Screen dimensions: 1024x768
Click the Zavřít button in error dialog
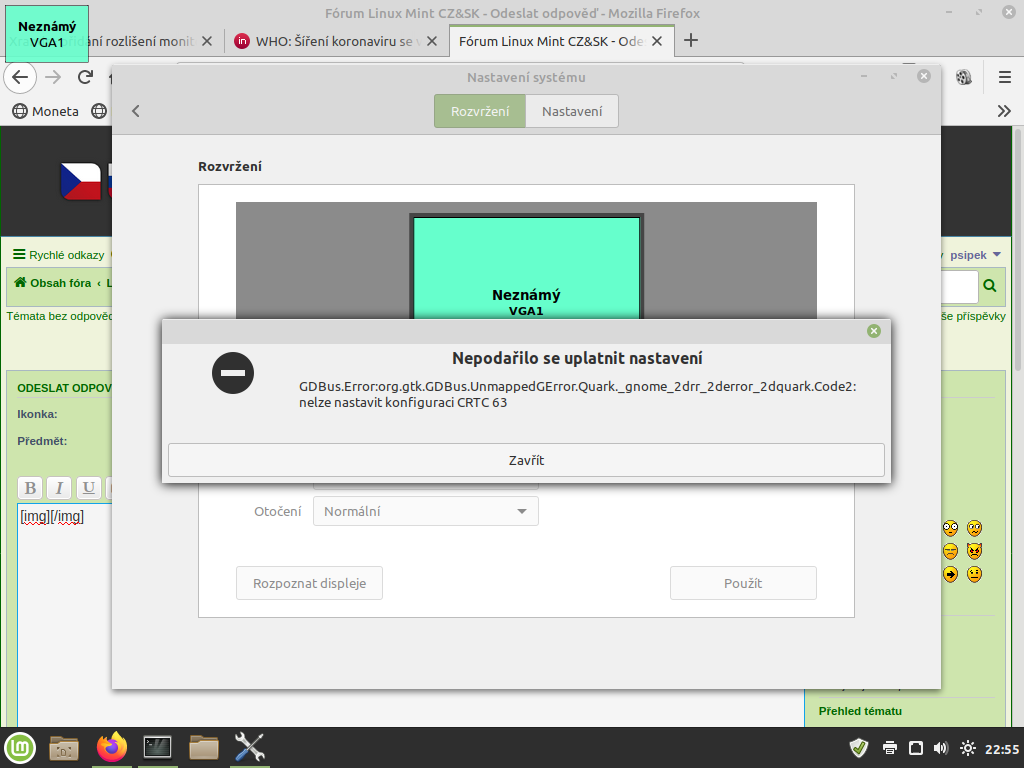526,460
